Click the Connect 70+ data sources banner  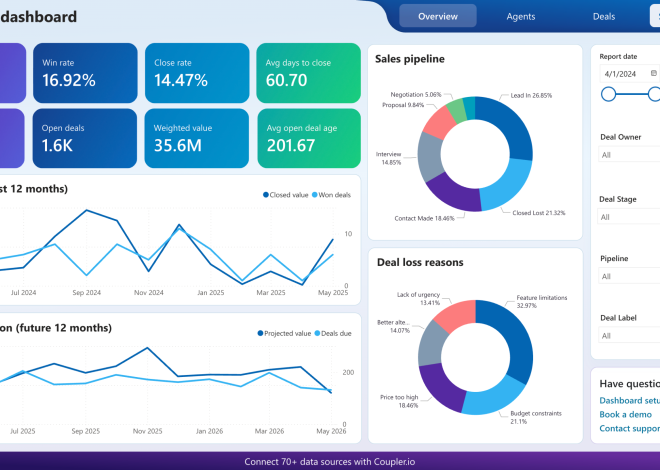pos(330,462)
